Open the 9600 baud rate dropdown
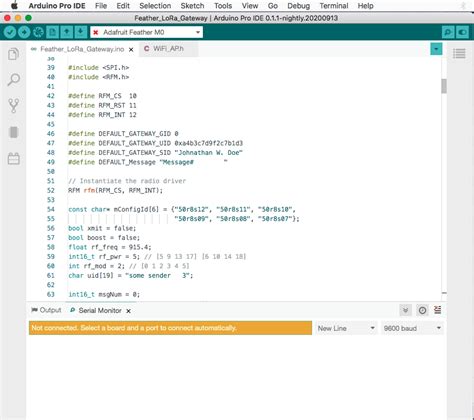 412,328
